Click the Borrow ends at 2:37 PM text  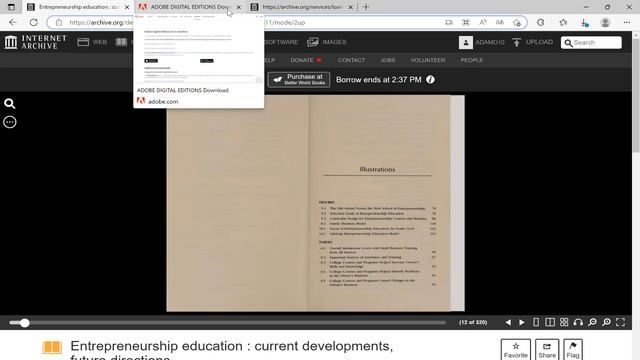click(378, 80)
